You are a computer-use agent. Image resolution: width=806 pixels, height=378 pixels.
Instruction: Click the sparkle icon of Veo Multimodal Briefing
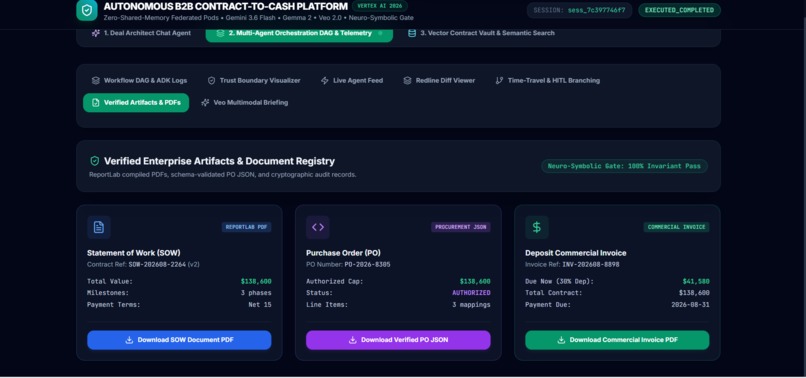tap(205, 102)
